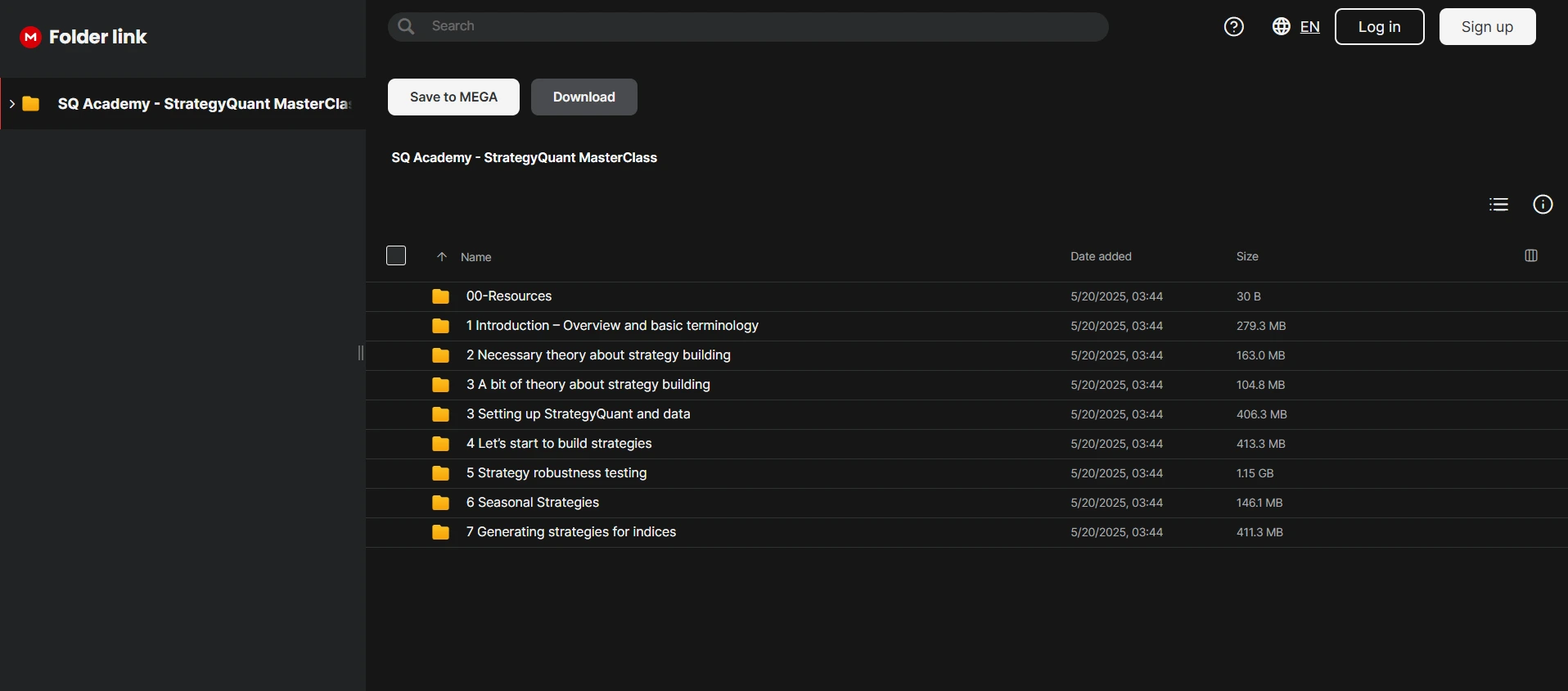Click the Sign up button
Viewport: 1568px width, 691px height.
1487,27
